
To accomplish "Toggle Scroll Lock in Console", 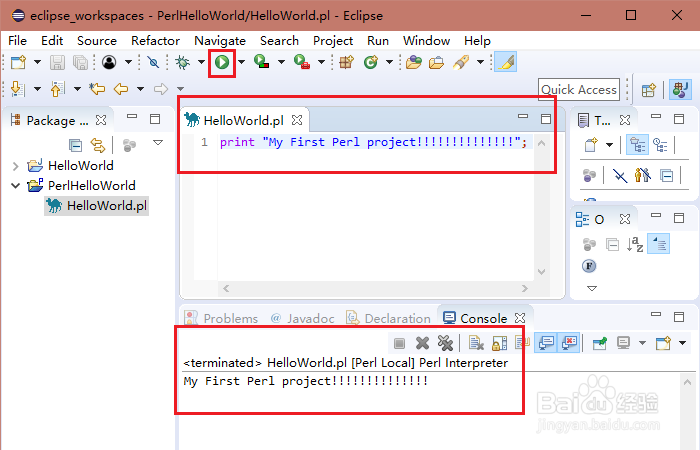I will pos(500,343).
